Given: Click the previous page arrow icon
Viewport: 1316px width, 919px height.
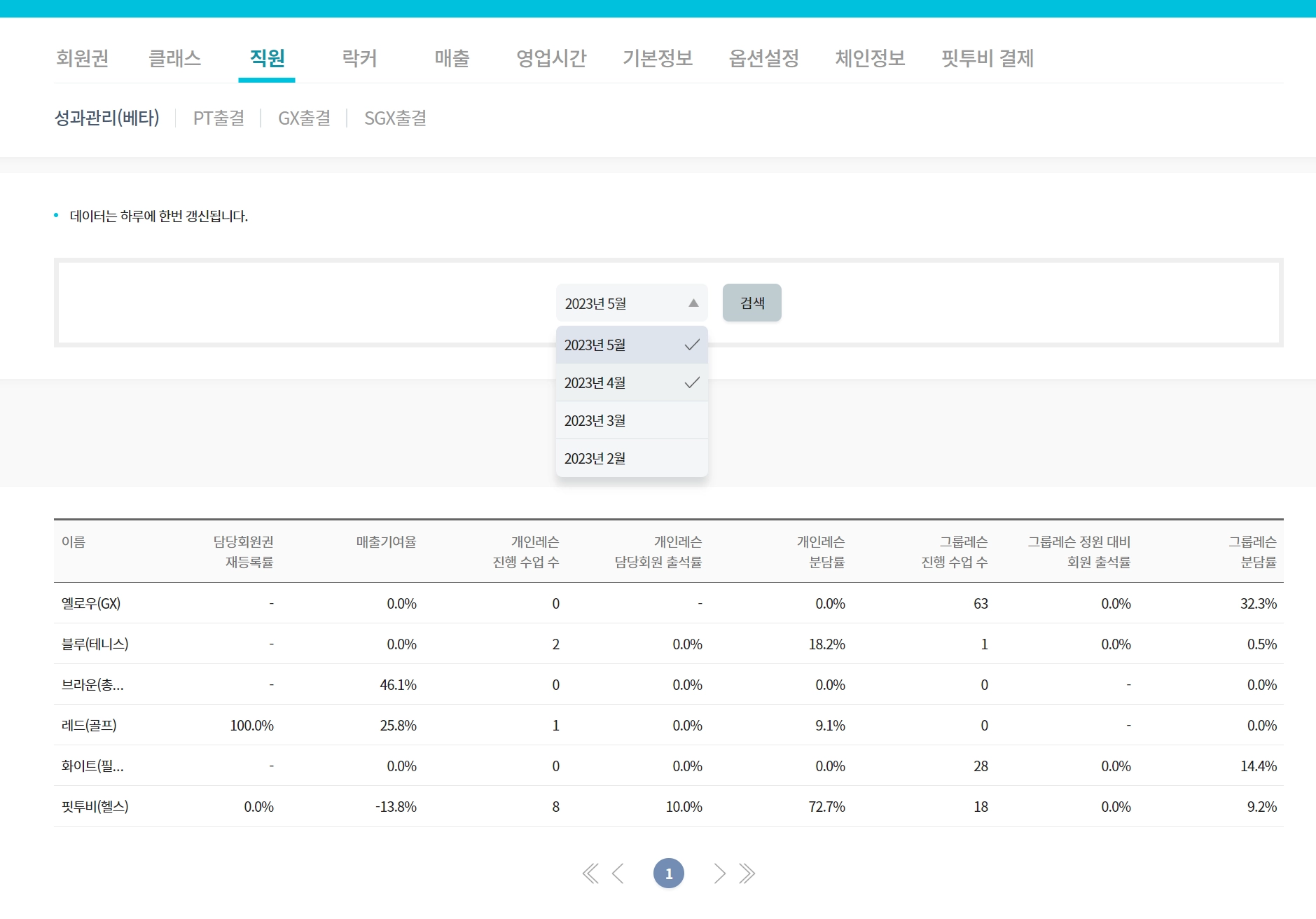Looking at the screenshot, I should click(x=618, y=873).
